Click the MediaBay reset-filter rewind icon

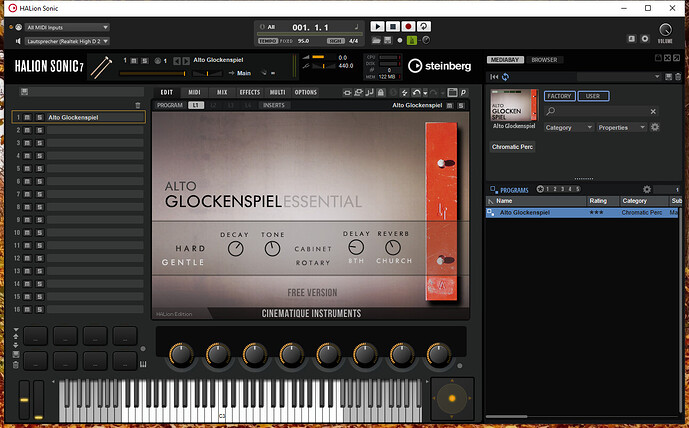pos(494,77)
